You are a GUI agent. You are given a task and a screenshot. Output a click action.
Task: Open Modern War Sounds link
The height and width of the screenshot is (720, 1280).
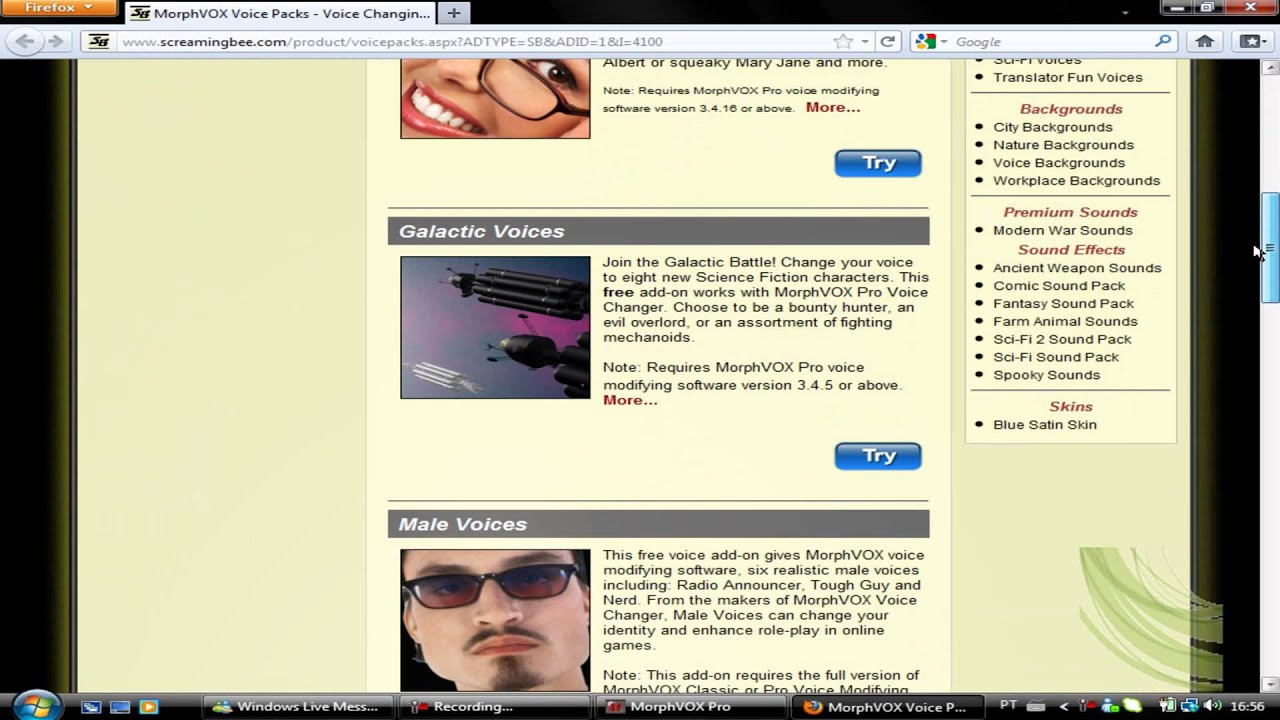[1063, 230]
